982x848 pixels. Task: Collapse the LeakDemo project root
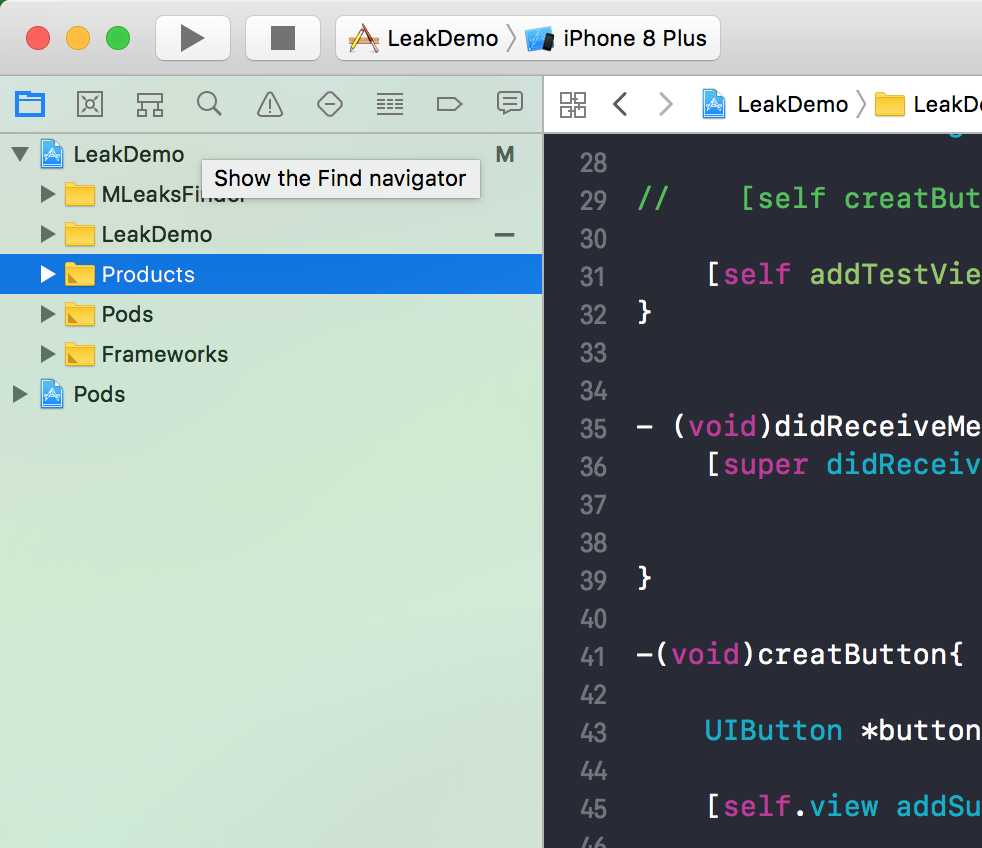click(x=21, y=154)
